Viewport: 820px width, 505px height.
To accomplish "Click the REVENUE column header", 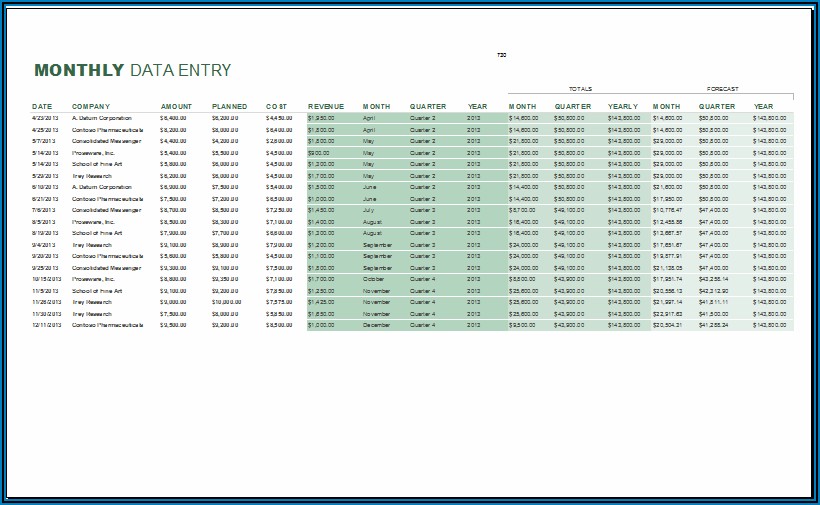I will 326,106.
